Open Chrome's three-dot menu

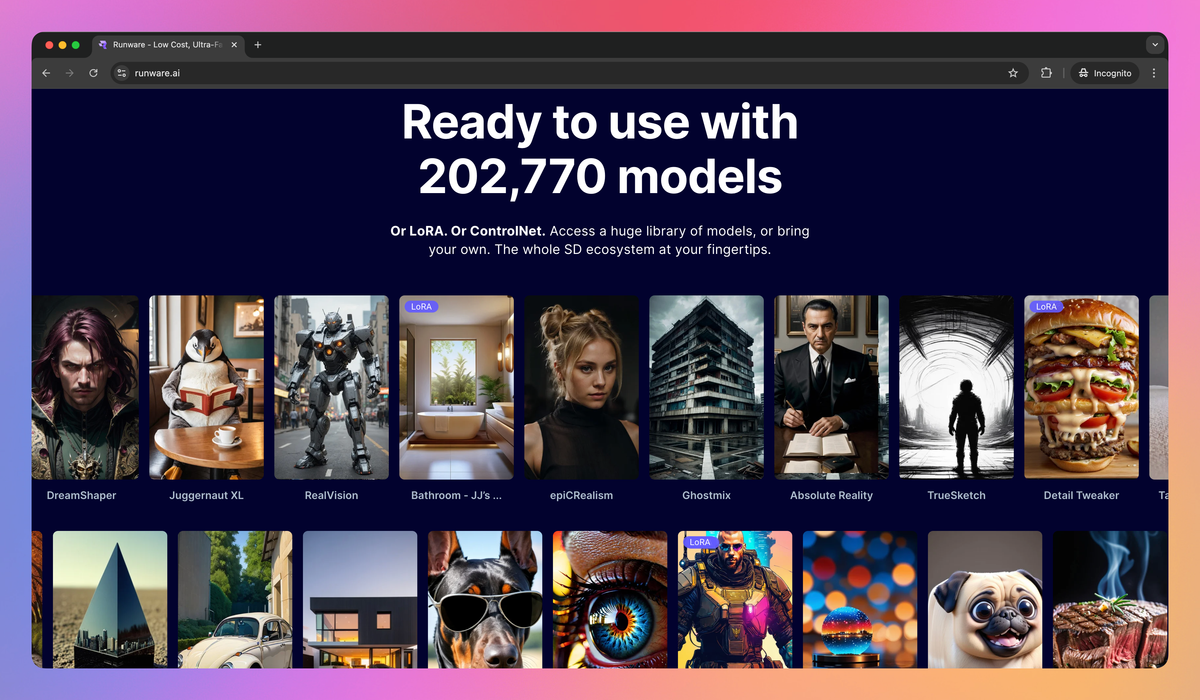(x=1154, y=73)
